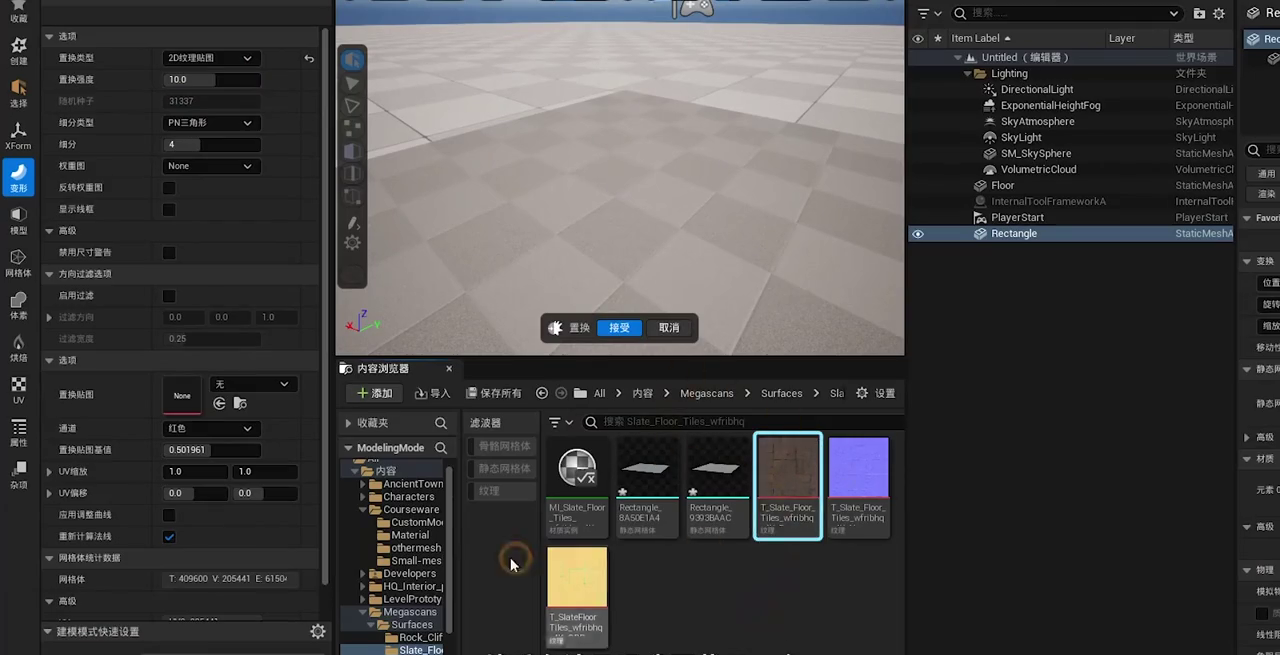Open the 置换类型 dropdown showing 2D纹理贴图

tap(211, 58)
